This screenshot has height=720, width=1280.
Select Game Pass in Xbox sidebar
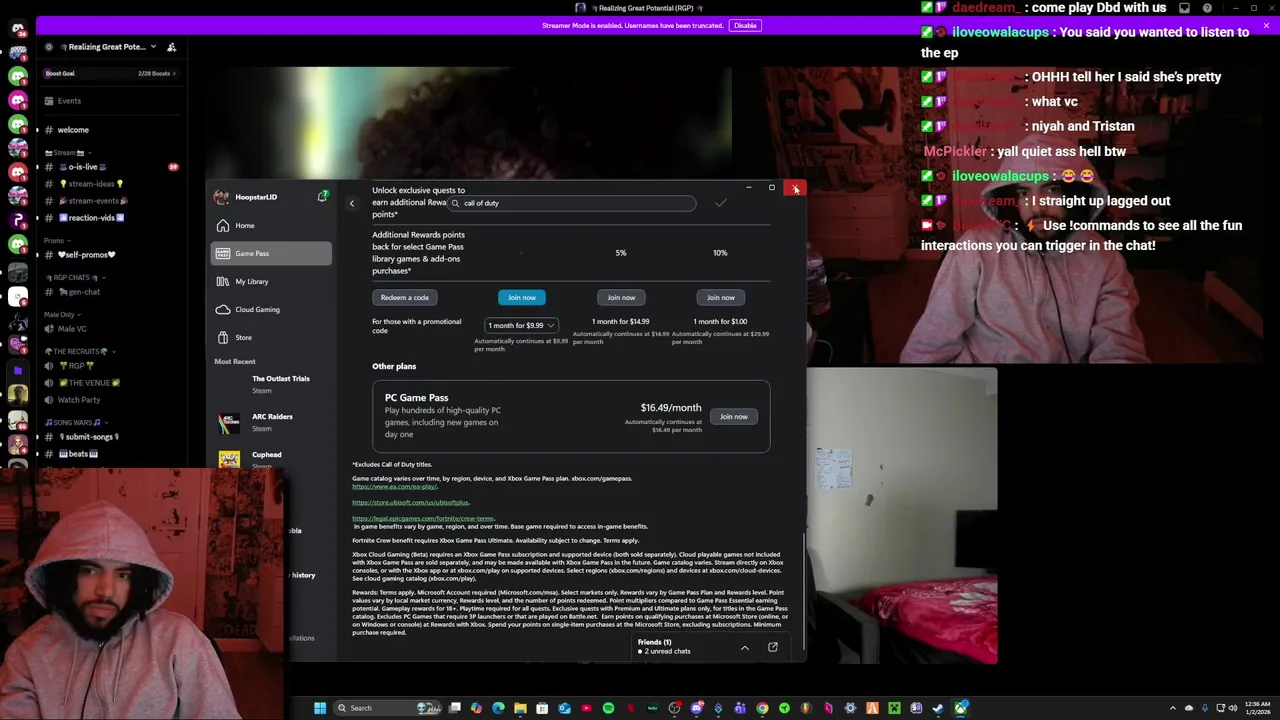(x=270, y=253)
